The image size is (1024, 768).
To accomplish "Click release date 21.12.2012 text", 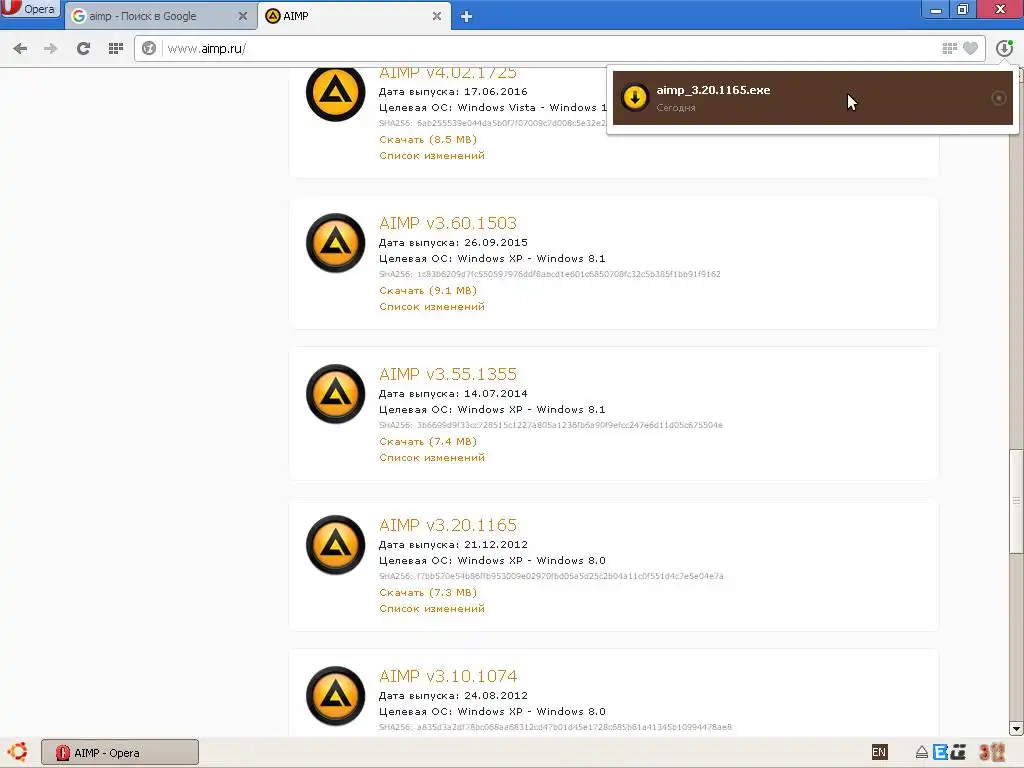I will coord(496,545).
